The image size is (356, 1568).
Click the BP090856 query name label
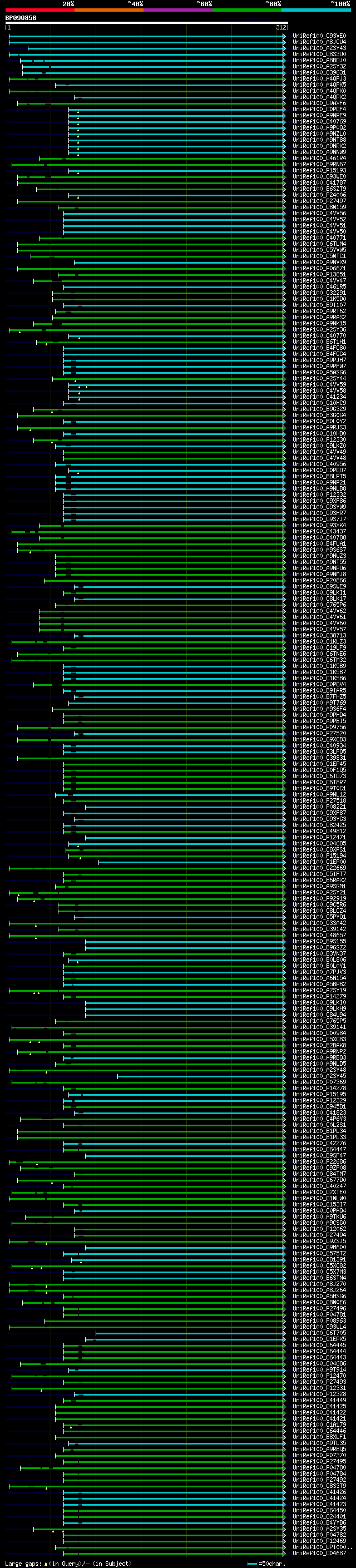(x=21, y=18)
